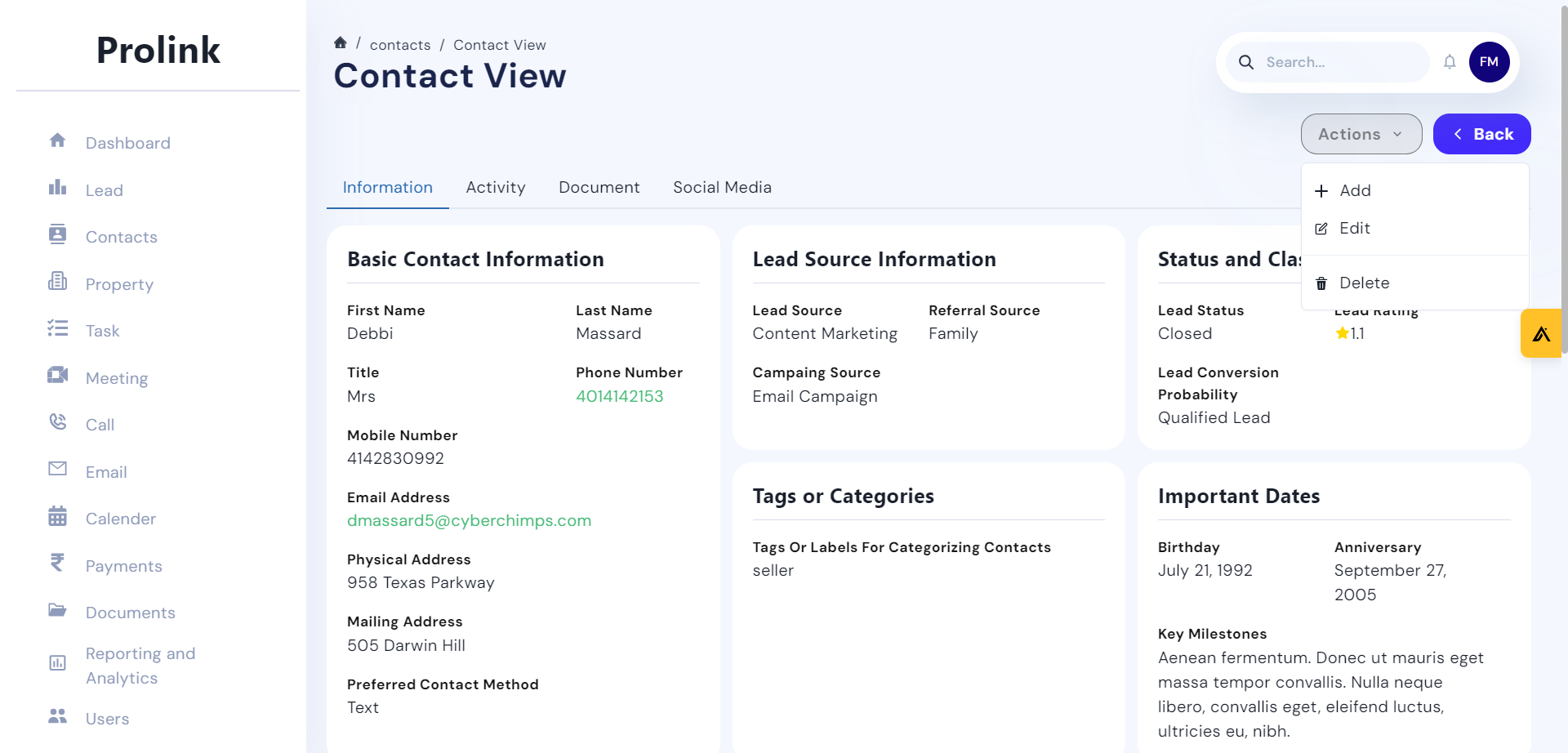1568x753 pixels.
Task: Select Delete from the Actions menu
Action: pyautogui.click(x=1363, y=283)
